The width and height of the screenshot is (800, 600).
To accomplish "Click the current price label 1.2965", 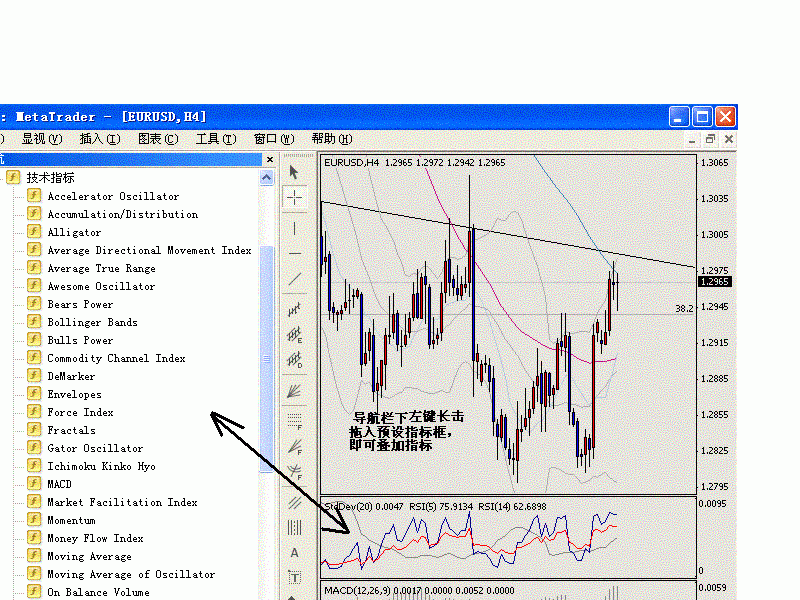I will [714, 282].
